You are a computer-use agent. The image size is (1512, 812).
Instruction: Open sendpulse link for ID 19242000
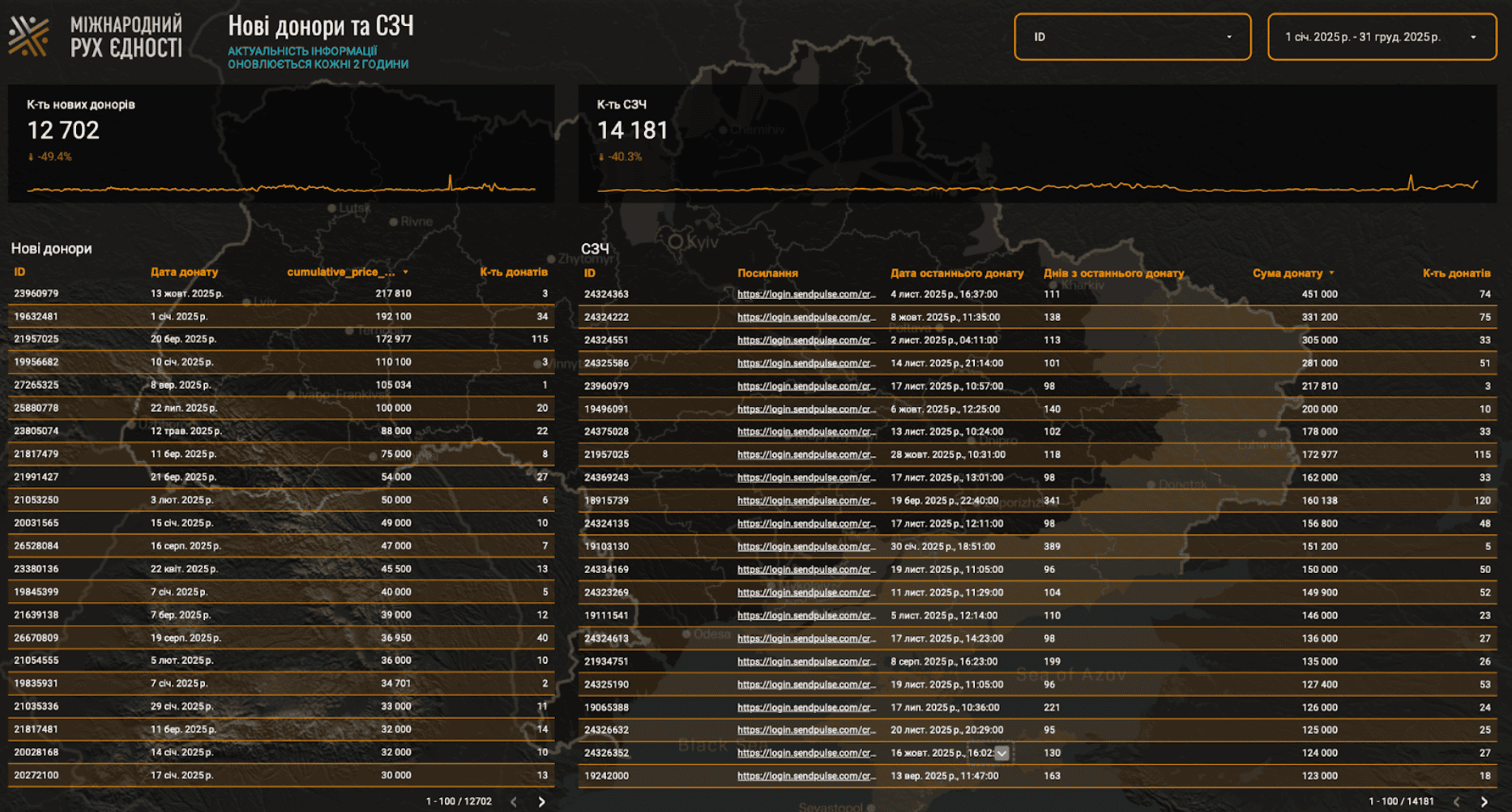[x=806, y=776]
